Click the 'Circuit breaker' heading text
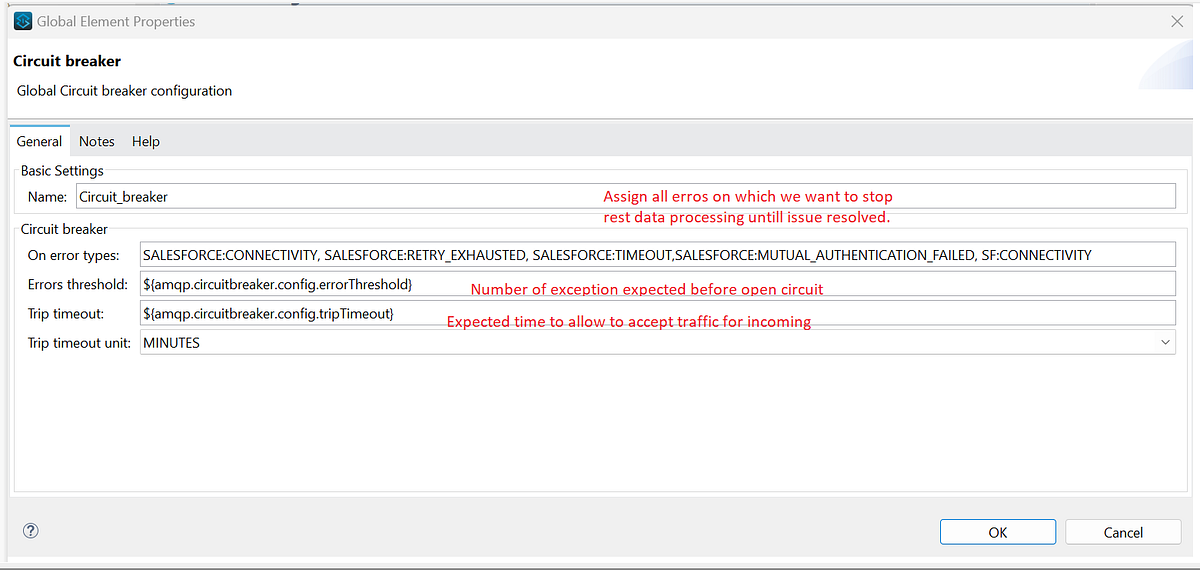Viewport: 1200px width, 570px height. click(67, 61)
